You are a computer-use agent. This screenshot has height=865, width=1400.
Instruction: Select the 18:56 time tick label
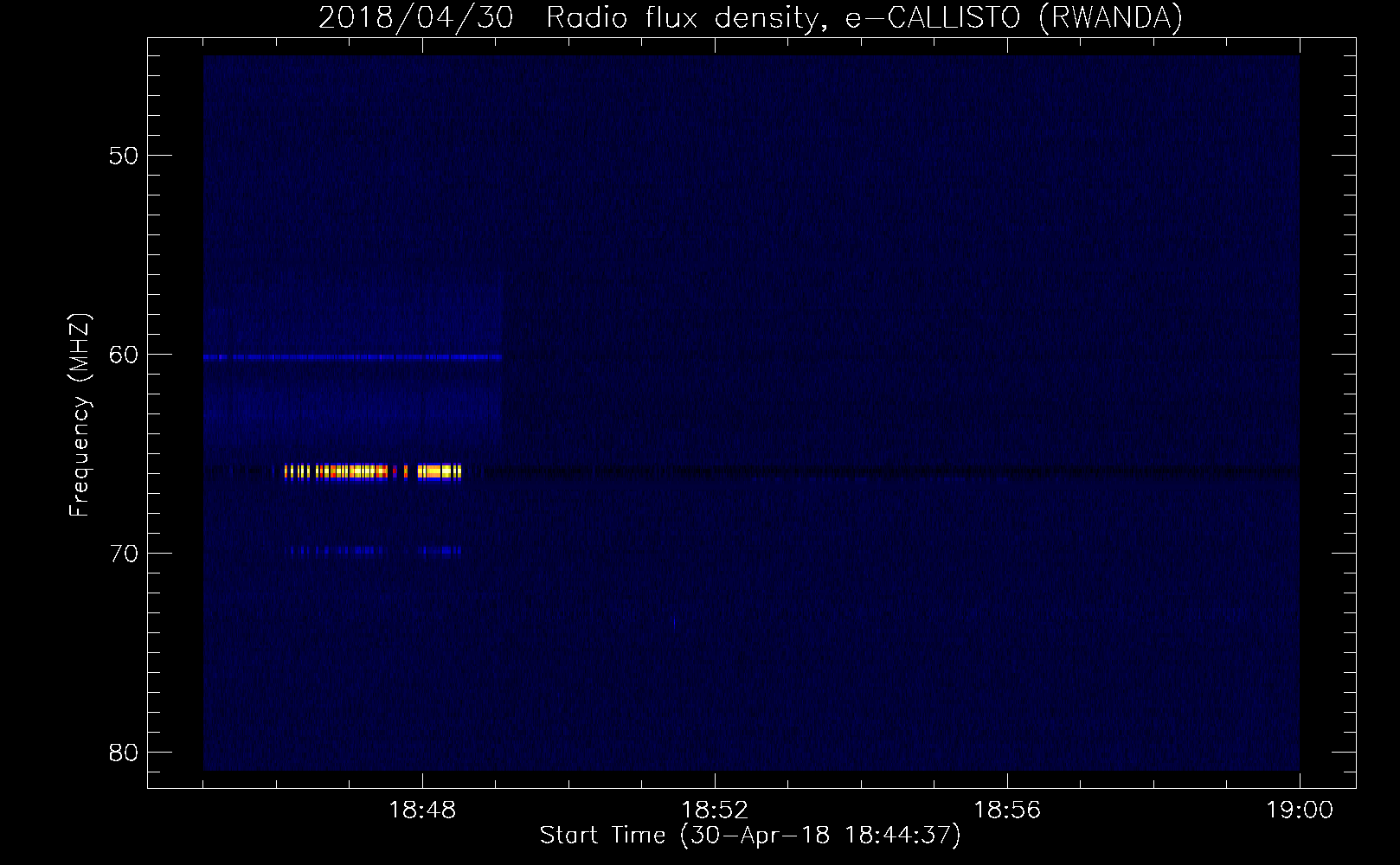(1007, 811)
